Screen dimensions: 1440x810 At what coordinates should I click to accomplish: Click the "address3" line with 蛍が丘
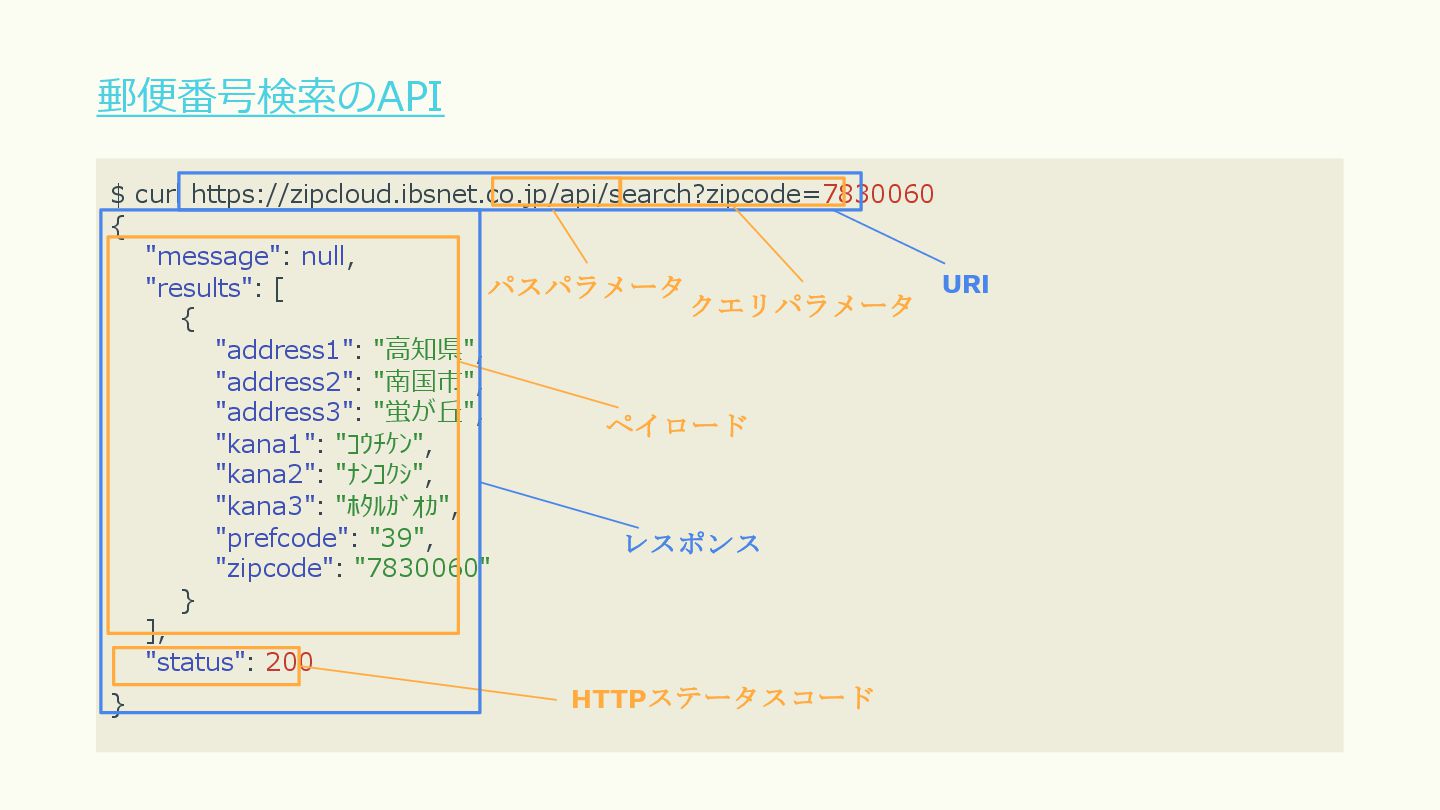(349, 412)
